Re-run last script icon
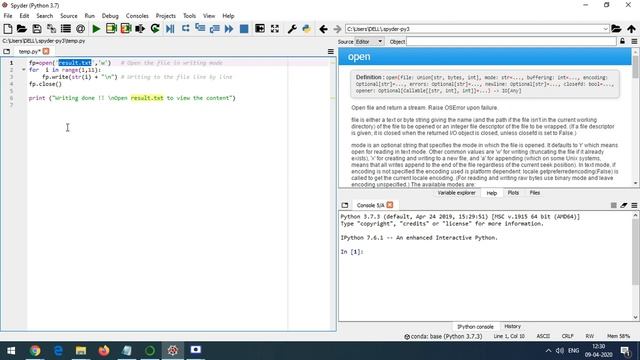The image size is (640, 360). click(155, 29)
